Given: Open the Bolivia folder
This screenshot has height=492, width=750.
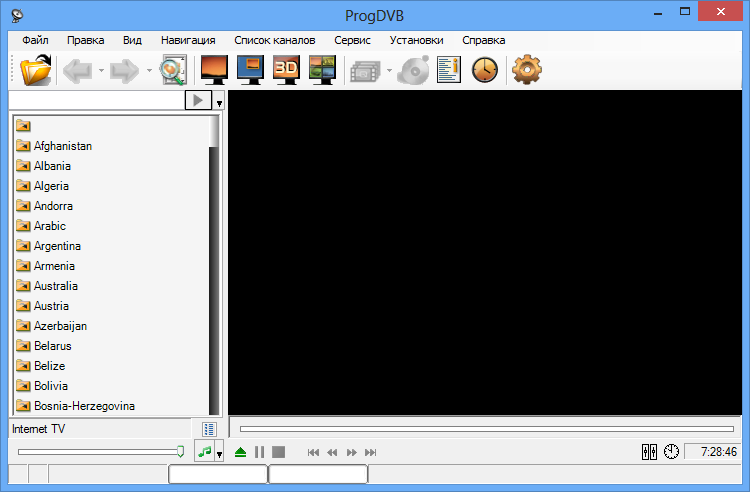Looking at the screenshot, I should pyautogui.click(x=42, y=386).
